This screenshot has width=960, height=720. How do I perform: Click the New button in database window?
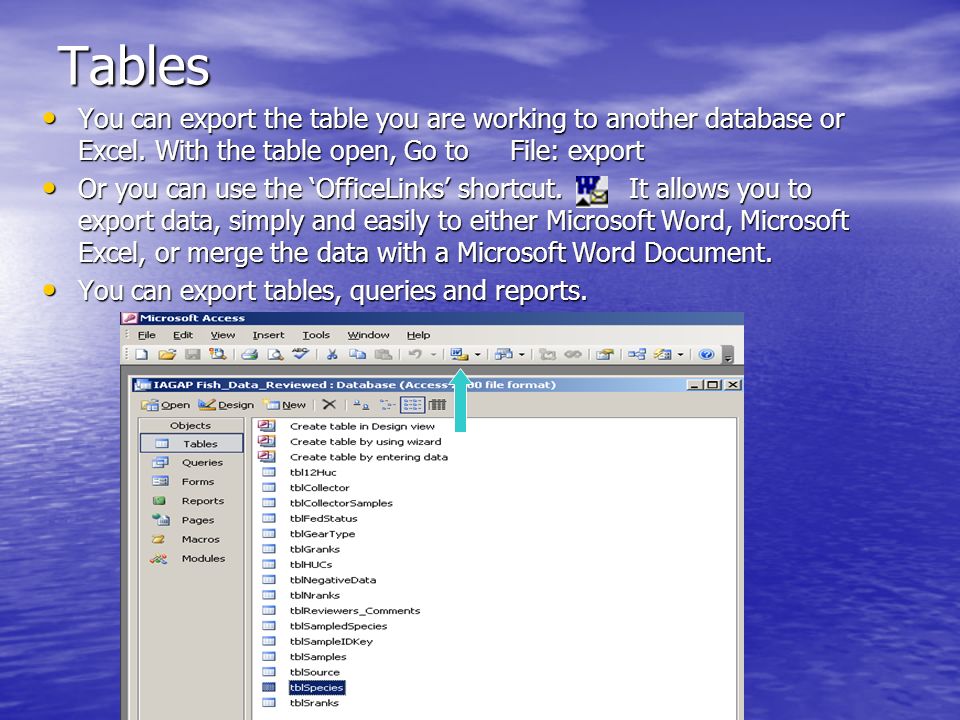point(285,405)
